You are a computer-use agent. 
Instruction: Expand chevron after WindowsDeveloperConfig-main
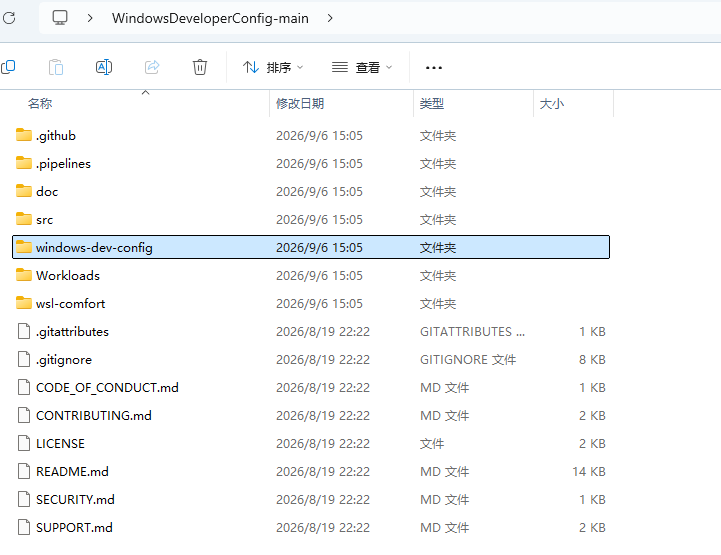point(330,18)
